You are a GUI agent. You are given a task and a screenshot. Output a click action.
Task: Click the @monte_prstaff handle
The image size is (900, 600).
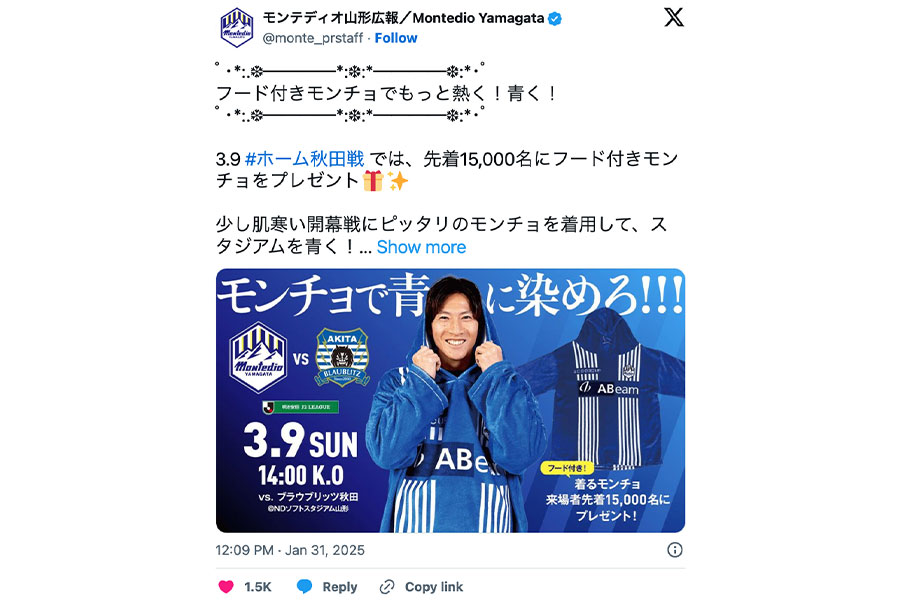pos(313,38)
